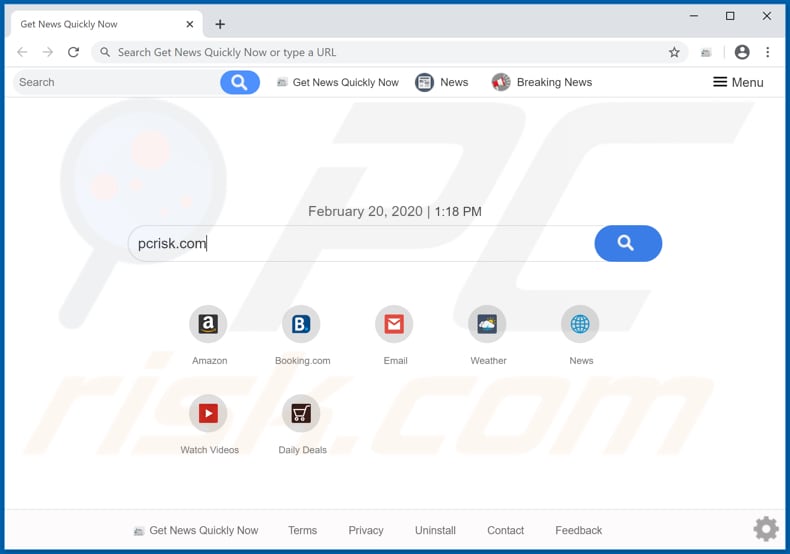The image size is (790, 554).
Task: Go back to previous page
Action: [22, 52]
